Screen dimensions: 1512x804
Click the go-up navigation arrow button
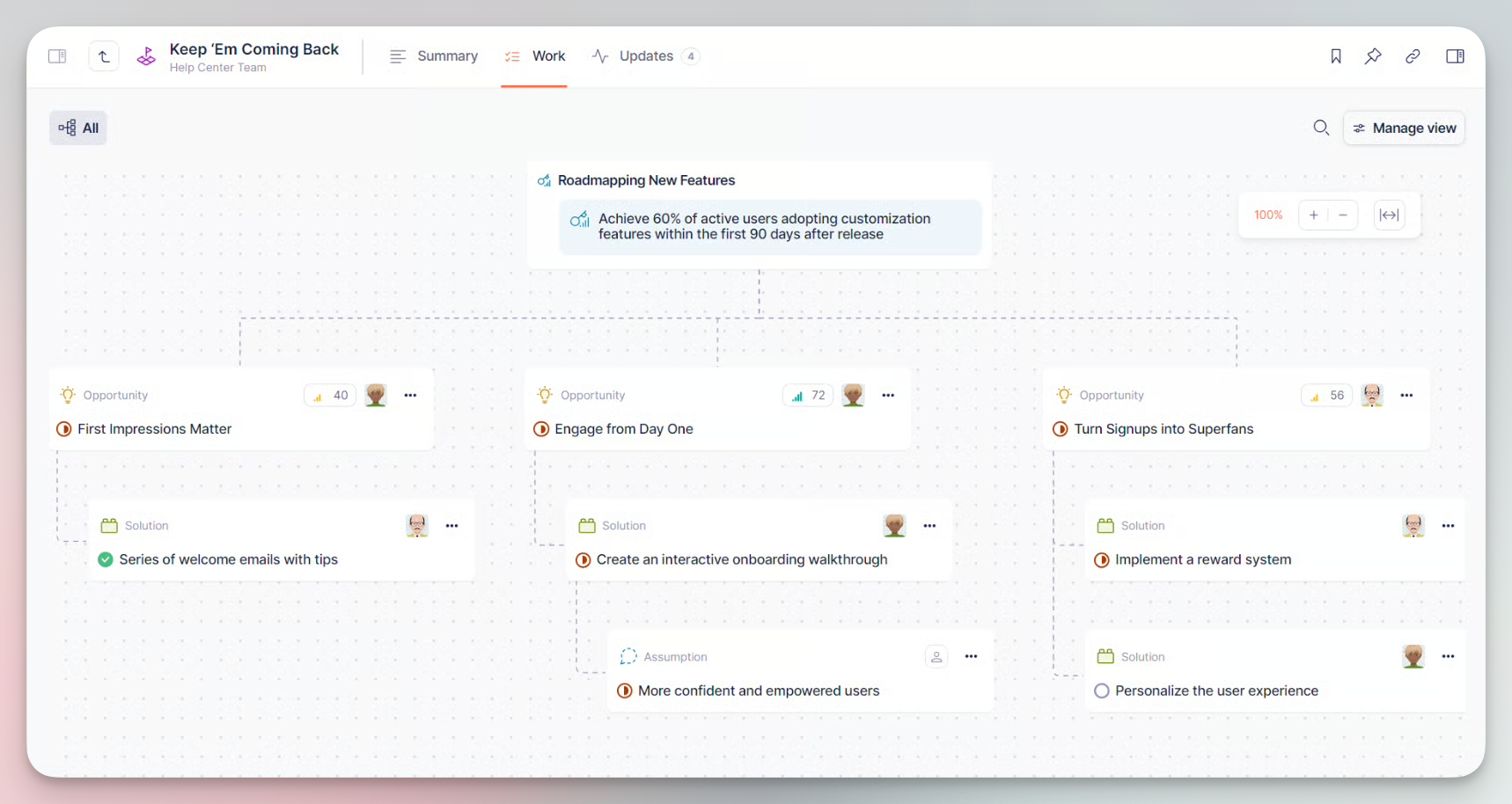pos(104,56)
